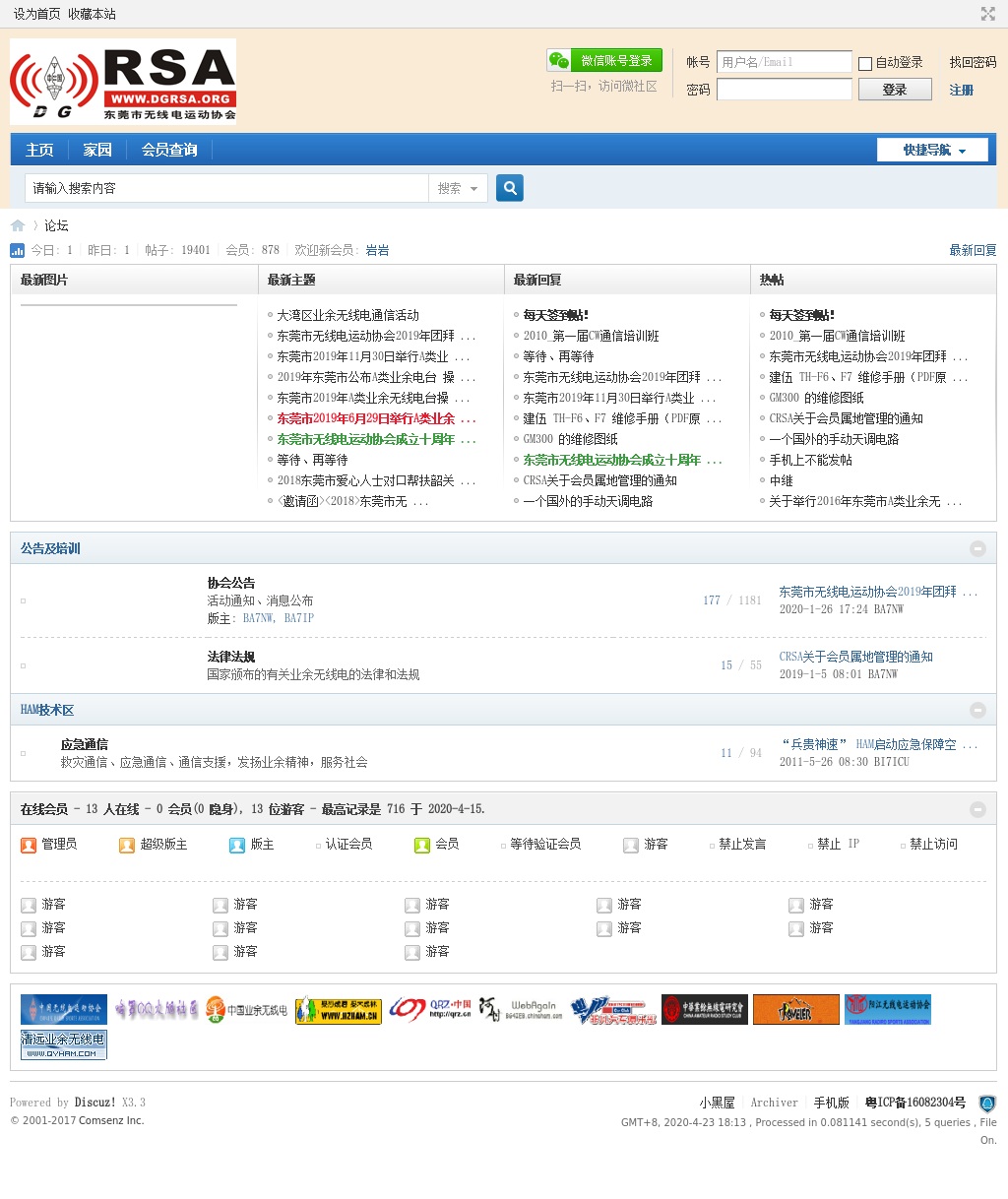1008x1199 pixels.
Task: Click the 会员 legend icon
Action: [422, 845]
